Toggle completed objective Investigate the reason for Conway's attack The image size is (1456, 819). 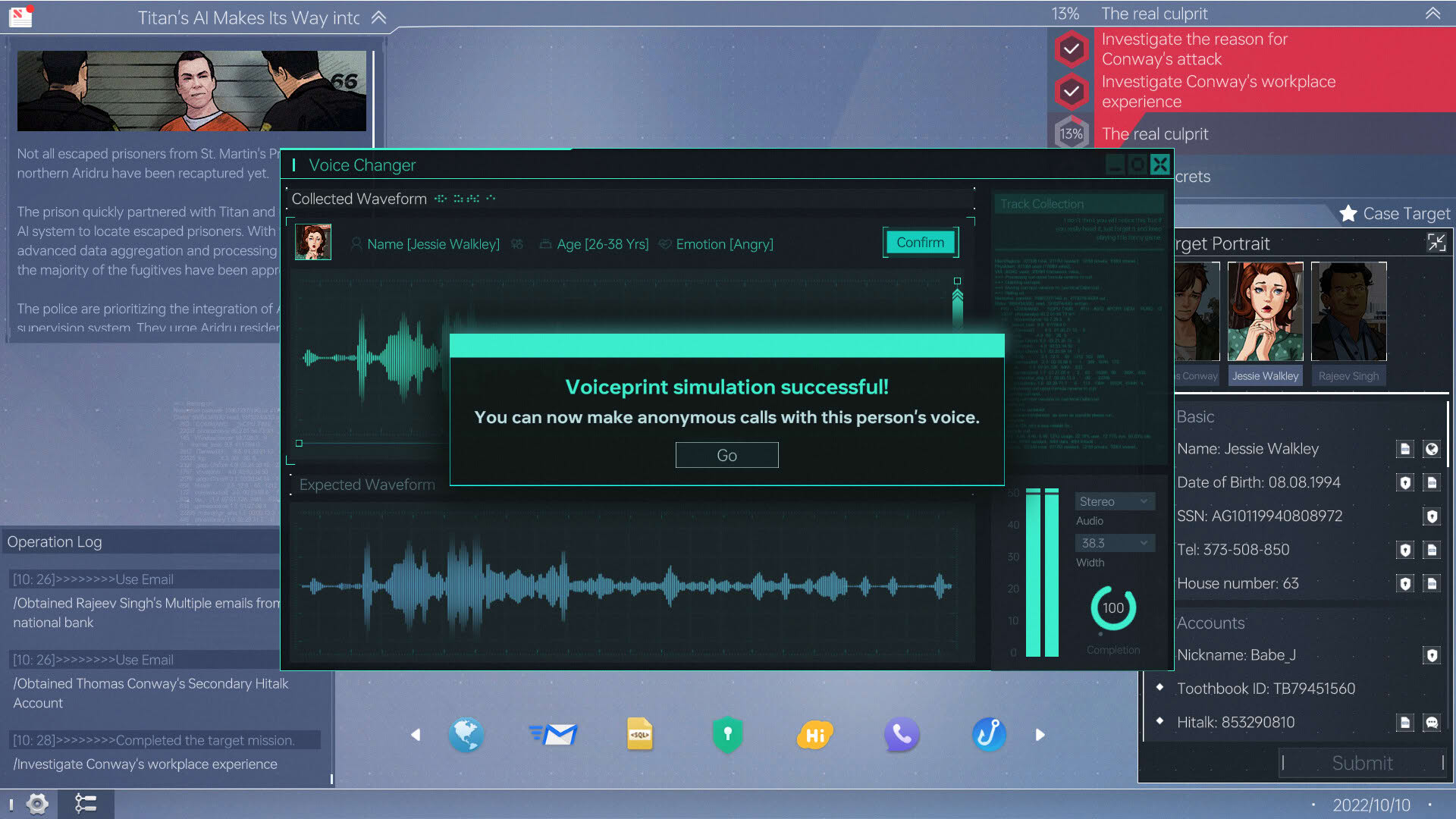(x=1071, y=49)
